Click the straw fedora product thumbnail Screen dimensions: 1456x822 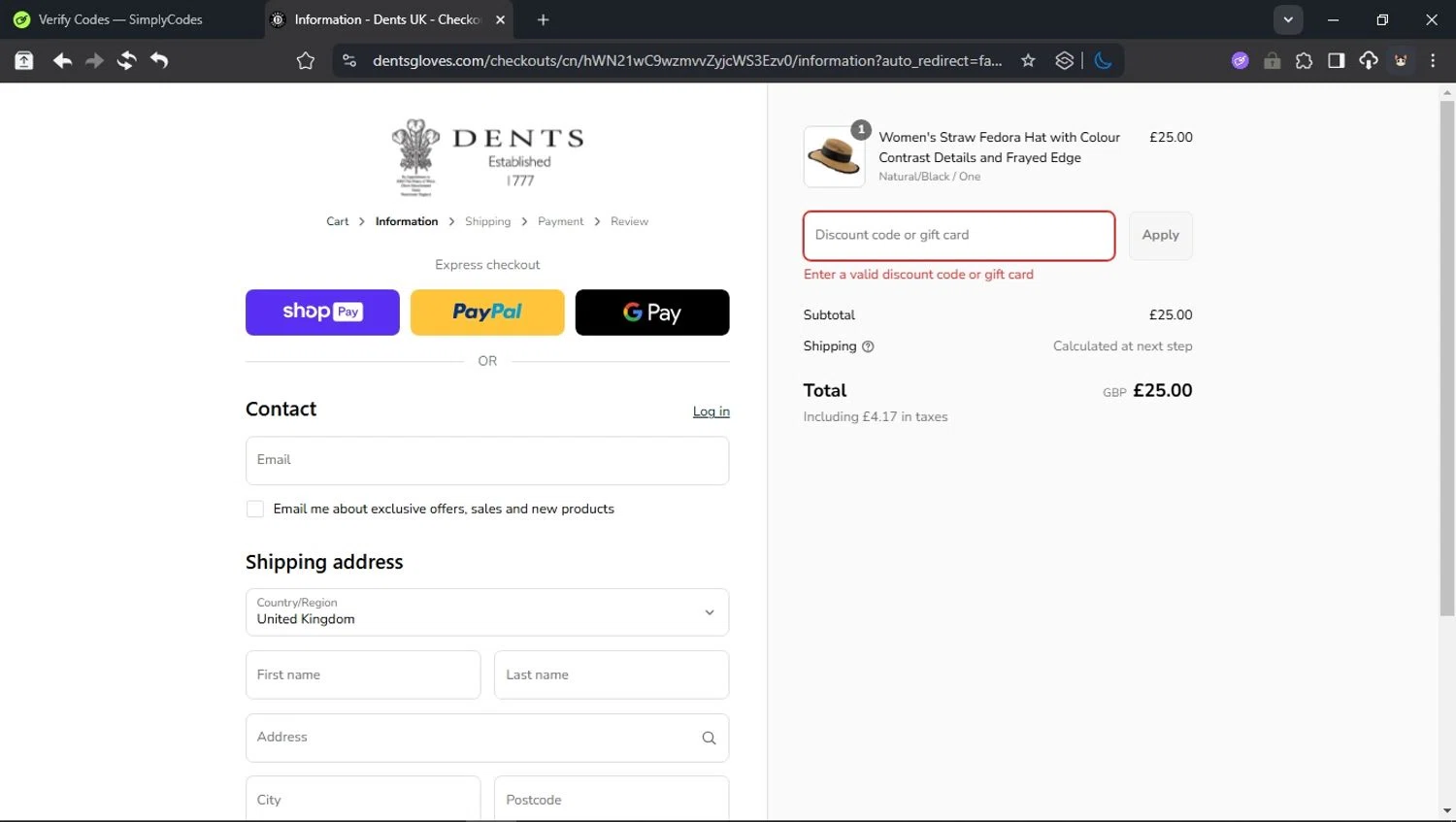pos(834,156)
